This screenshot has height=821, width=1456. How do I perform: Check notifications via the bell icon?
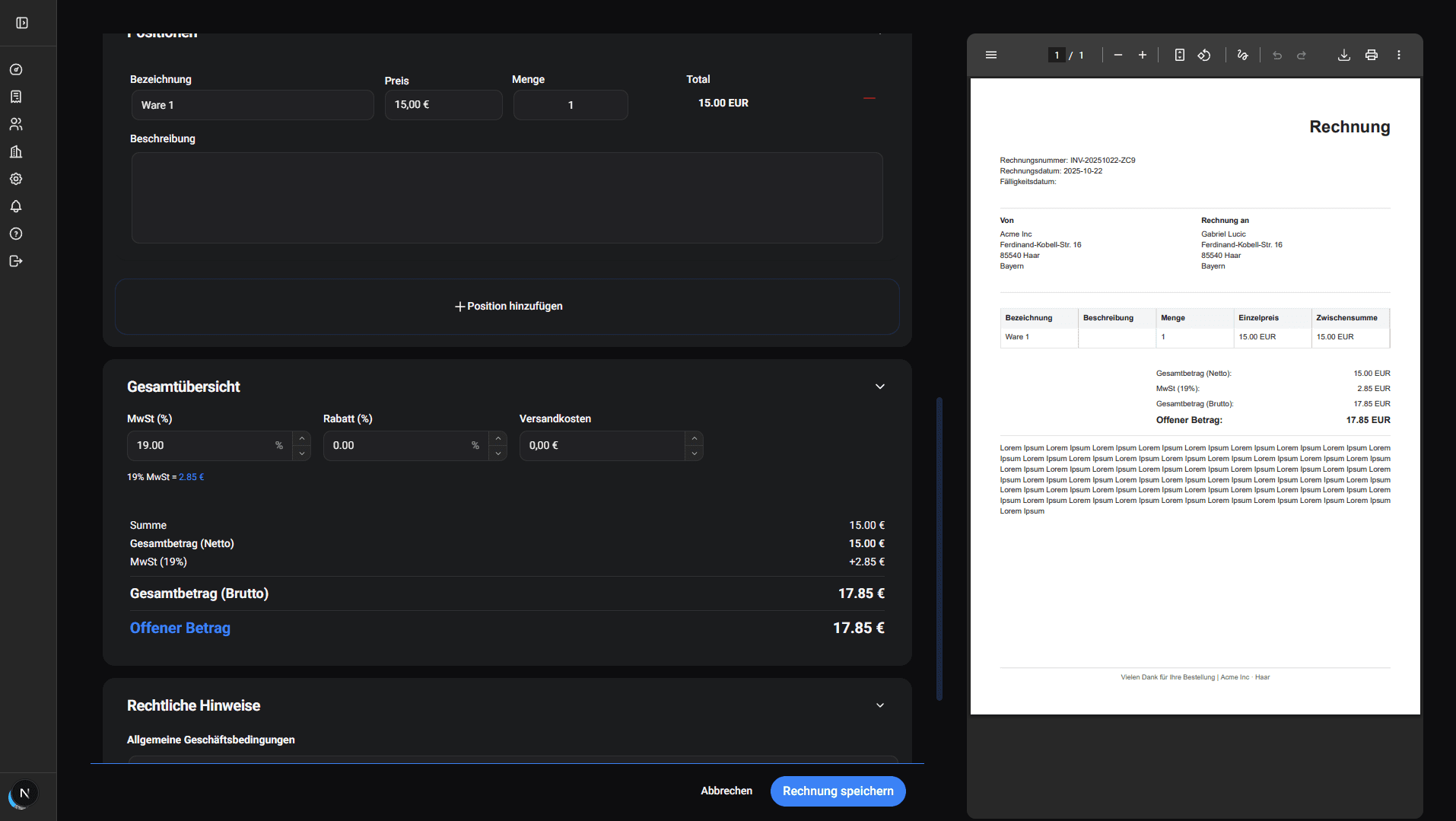tap(16, 206)
